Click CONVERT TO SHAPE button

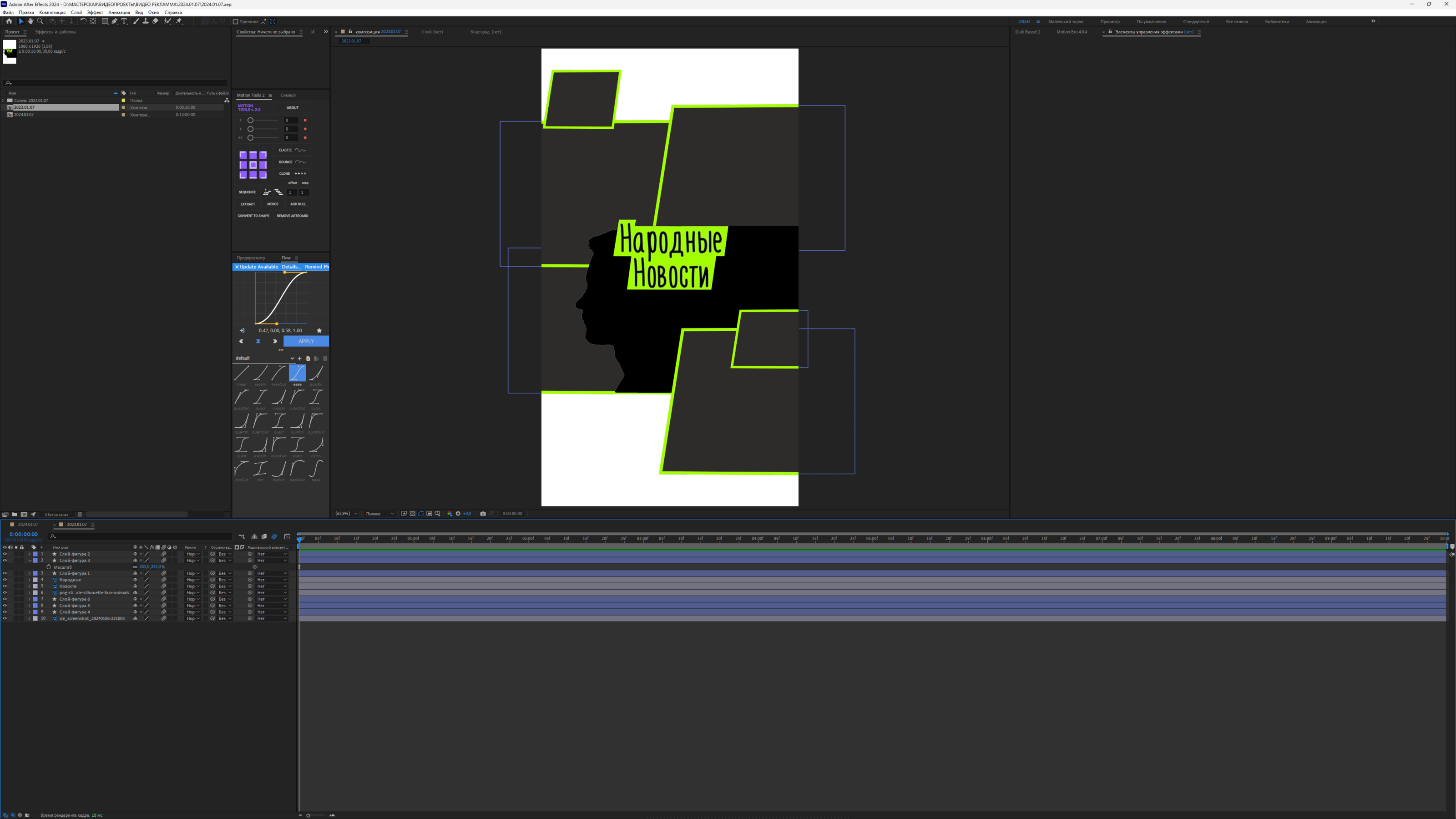[253, 215]
